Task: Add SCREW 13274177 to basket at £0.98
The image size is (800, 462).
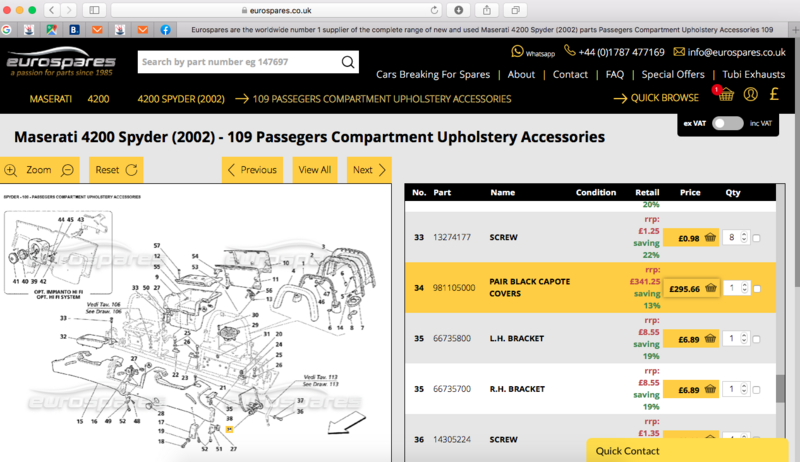Action: click(691, 238)
